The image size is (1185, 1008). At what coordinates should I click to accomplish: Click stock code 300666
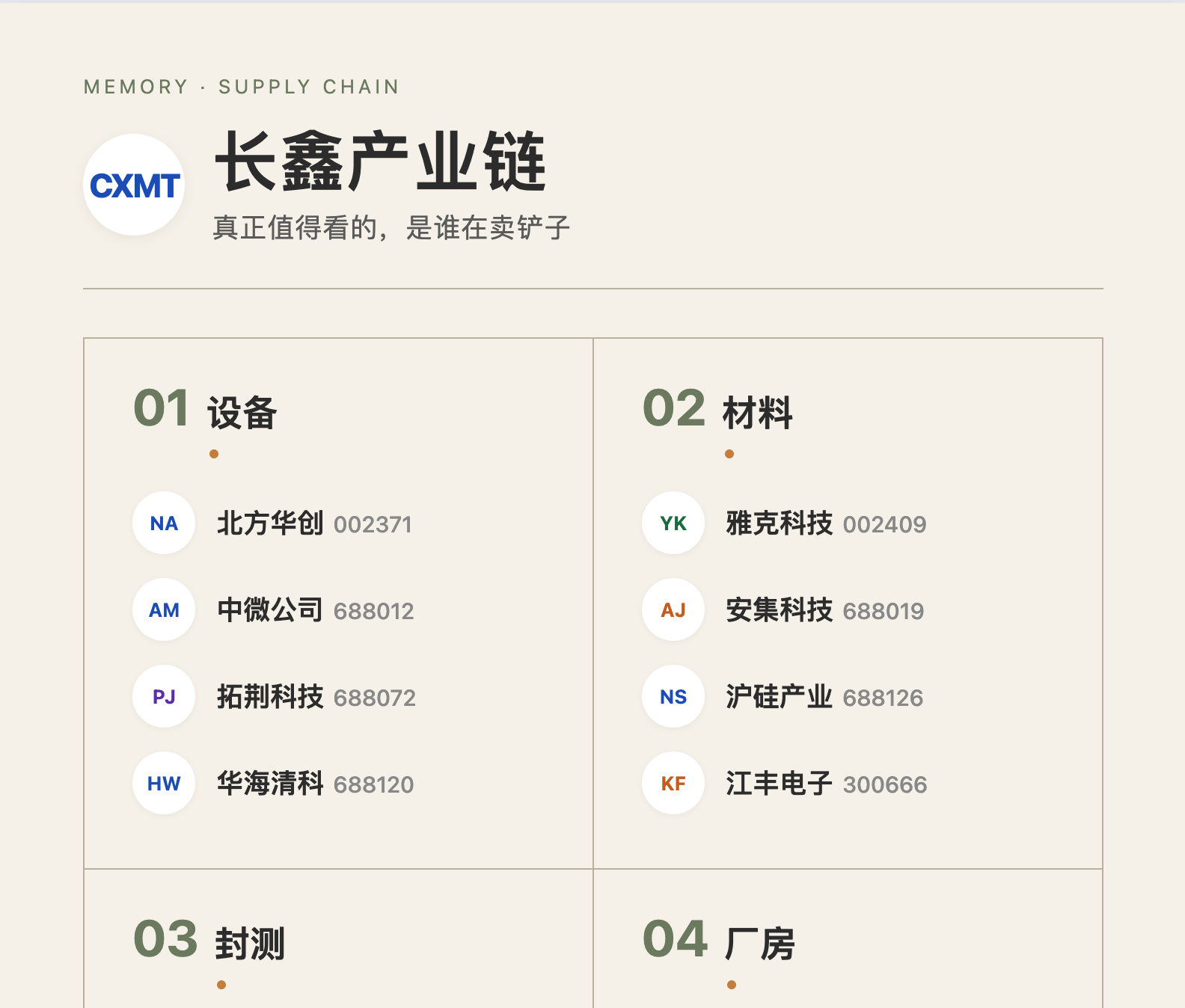tap(885, 785)
